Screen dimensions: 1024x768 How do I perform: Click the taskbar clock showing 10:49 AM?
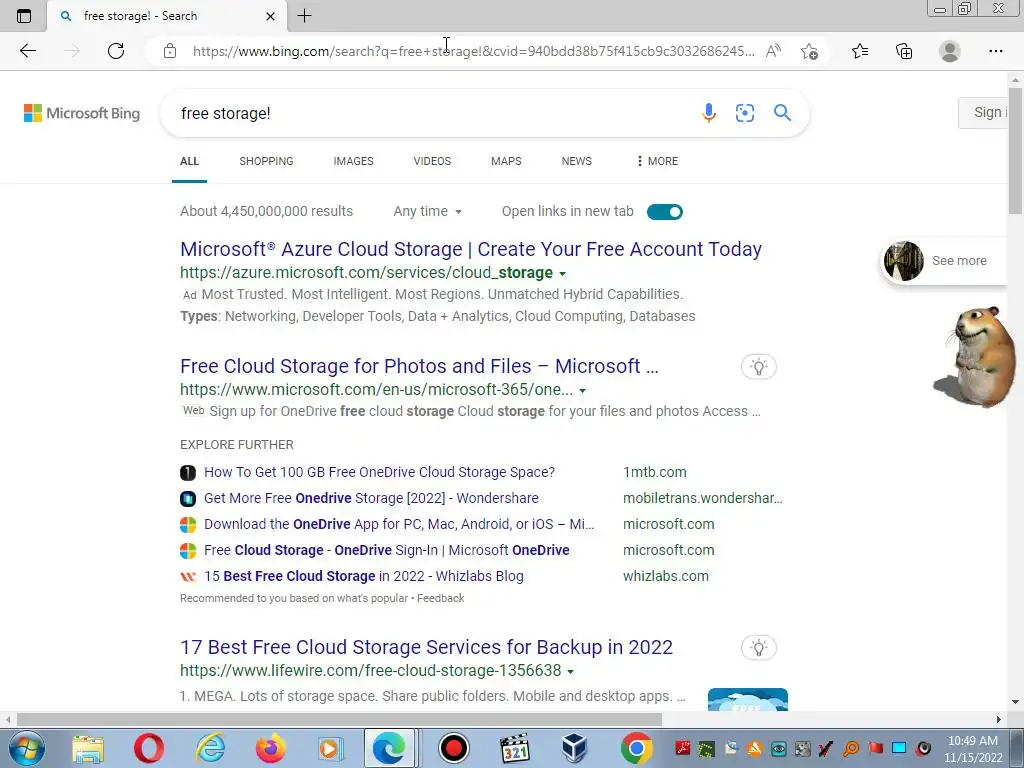point(973,749)
